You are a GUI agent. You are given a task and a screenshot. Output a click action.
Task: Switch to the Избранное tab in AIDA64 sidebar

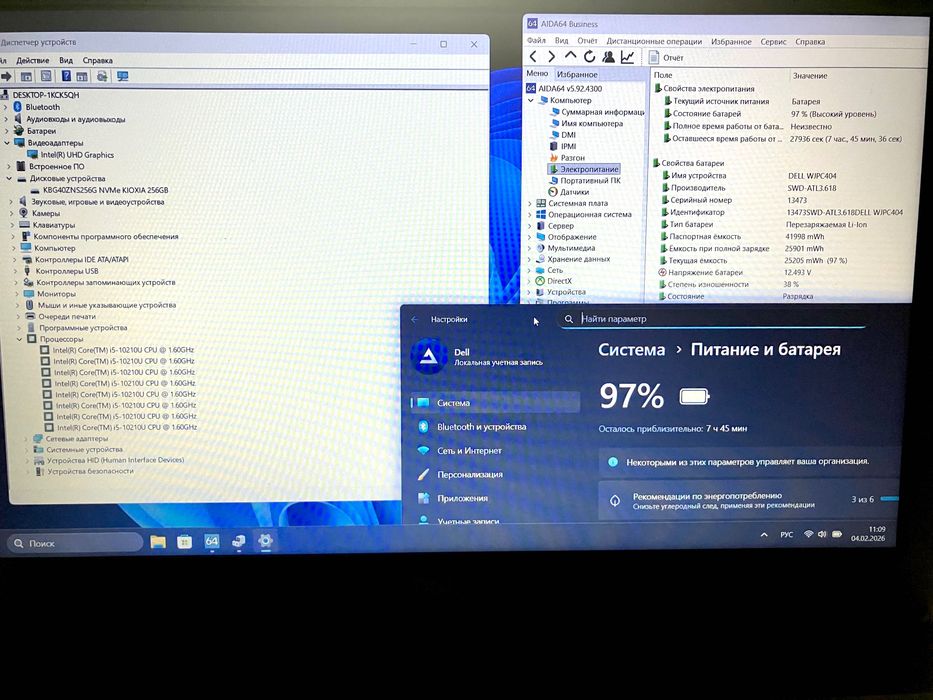point(577,74)
